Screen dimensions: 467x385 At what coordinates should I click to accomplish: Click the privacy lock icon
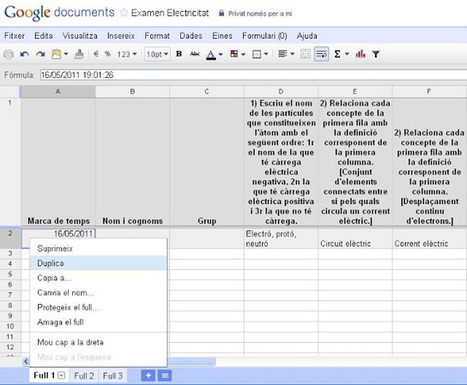(x=221, y=13)
